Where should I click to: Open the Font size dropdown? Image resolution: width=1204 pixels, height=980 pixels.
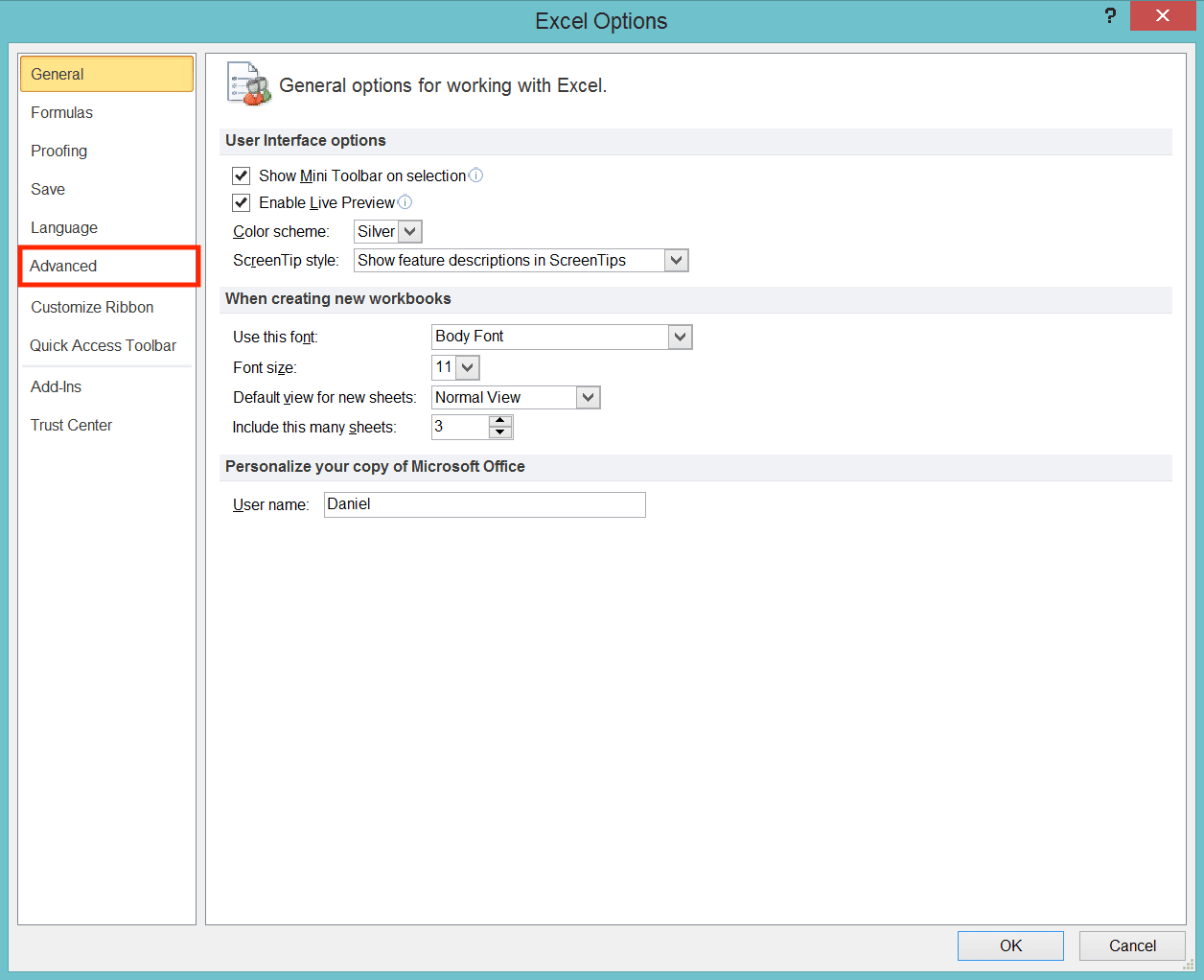[x=468, y=367]
